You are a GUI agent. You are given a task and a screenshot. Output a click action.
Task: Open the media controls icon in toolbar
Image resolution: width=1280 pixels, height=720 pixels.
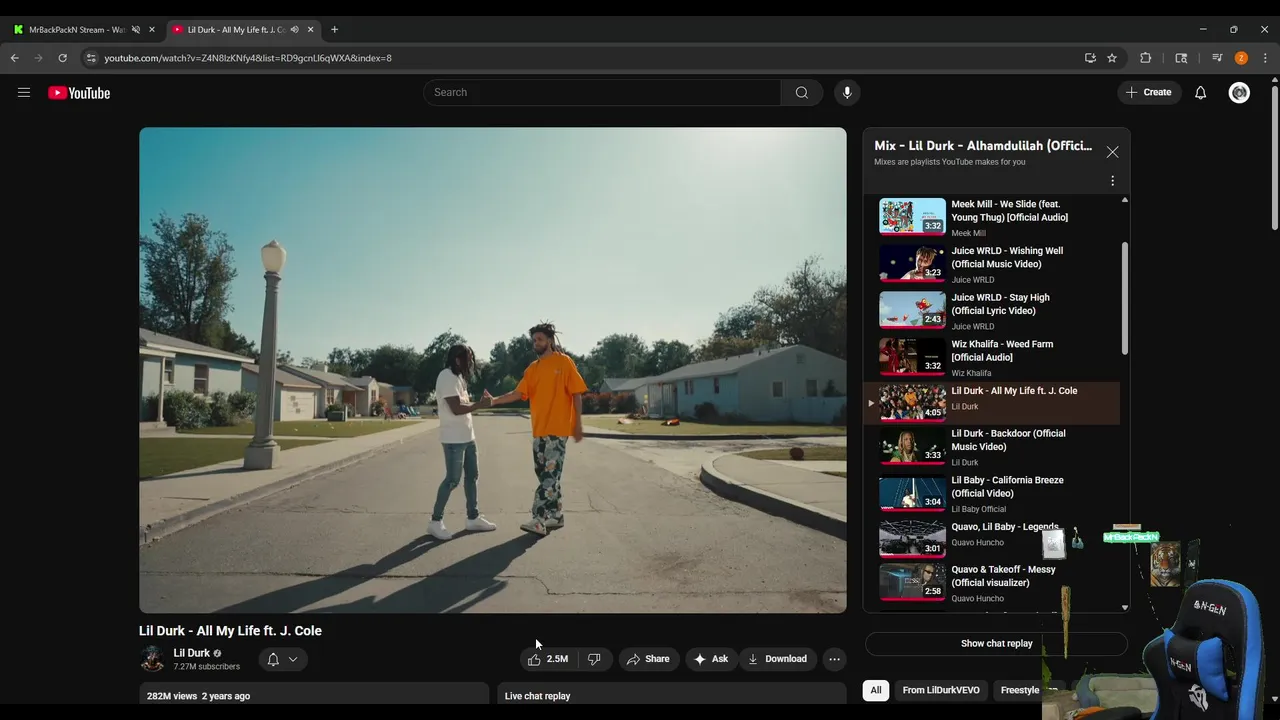tap(1217, 58)
